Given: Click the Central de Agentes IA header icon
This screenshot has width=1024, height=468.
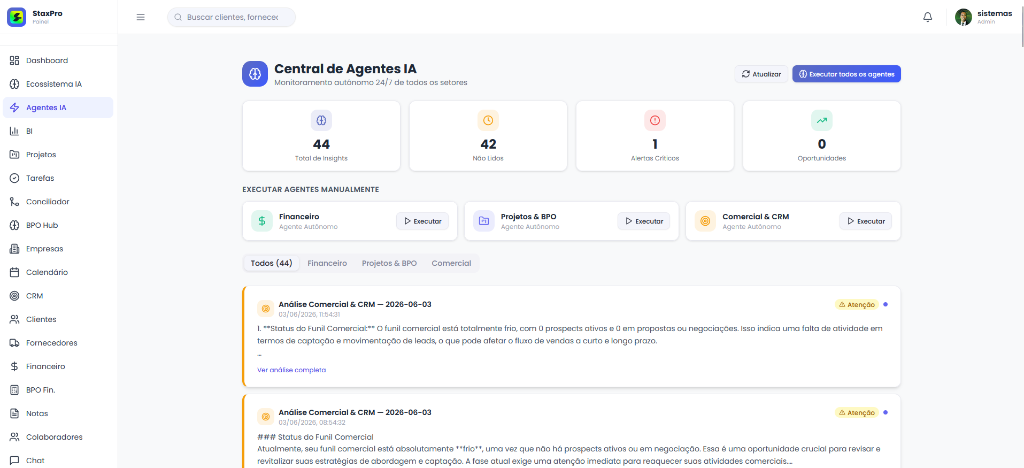Looking at the screenshot, I should point(255,74).
